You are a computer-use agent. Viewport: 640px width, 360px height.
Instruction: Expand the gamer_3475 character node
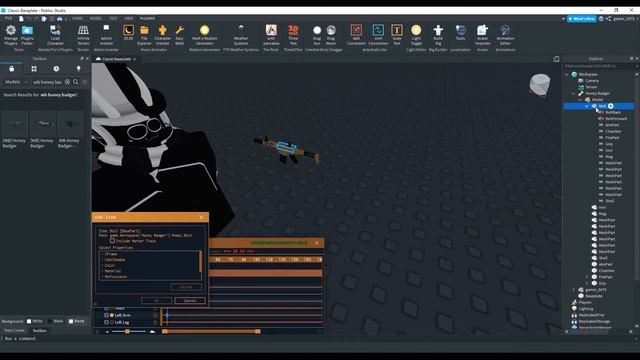[573, 289]
